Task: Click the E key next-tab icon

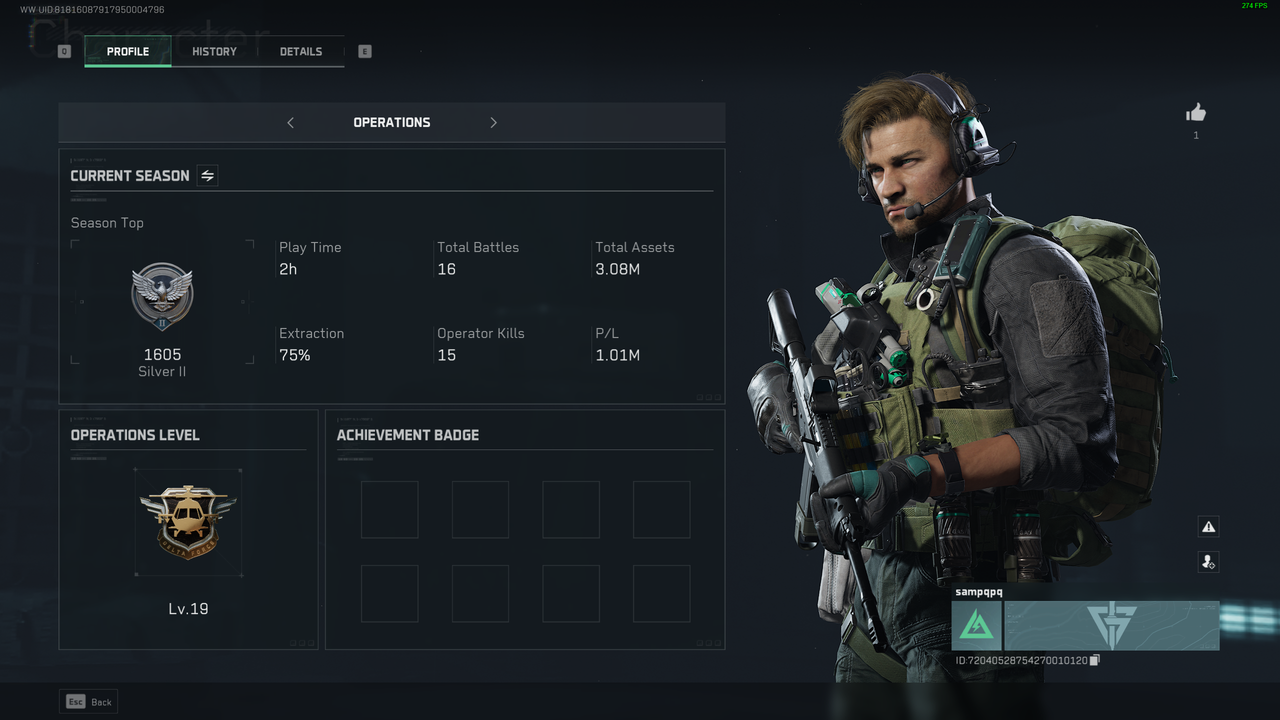Action: coord(364,51)
